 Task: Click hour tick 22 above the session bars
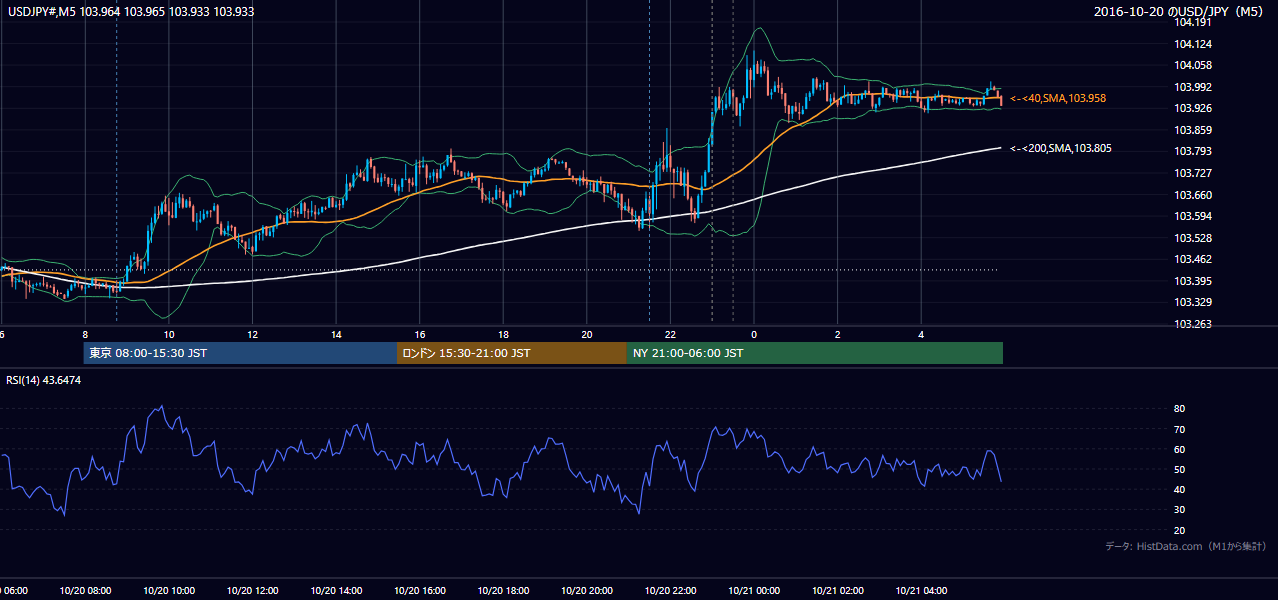(x=671, y=335)
